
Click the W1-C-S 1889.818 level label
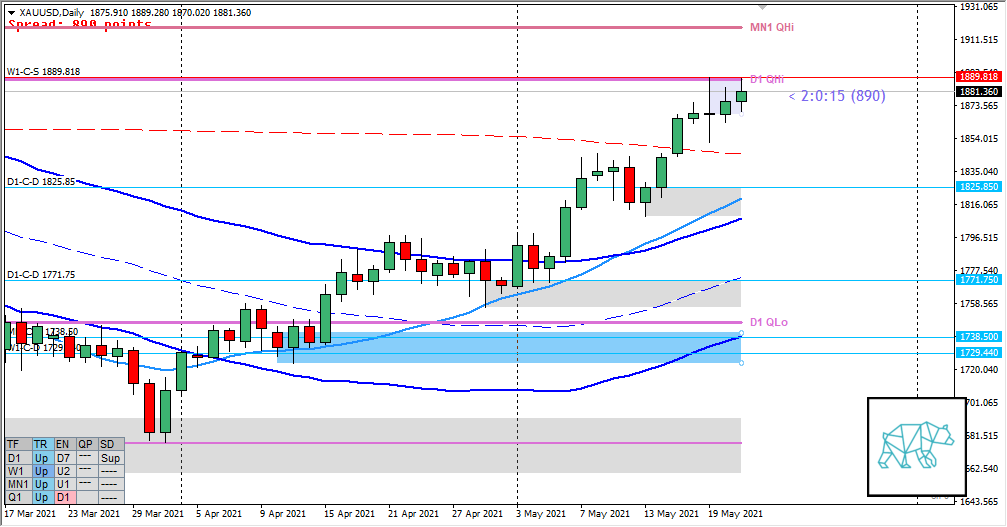point(43,72)
